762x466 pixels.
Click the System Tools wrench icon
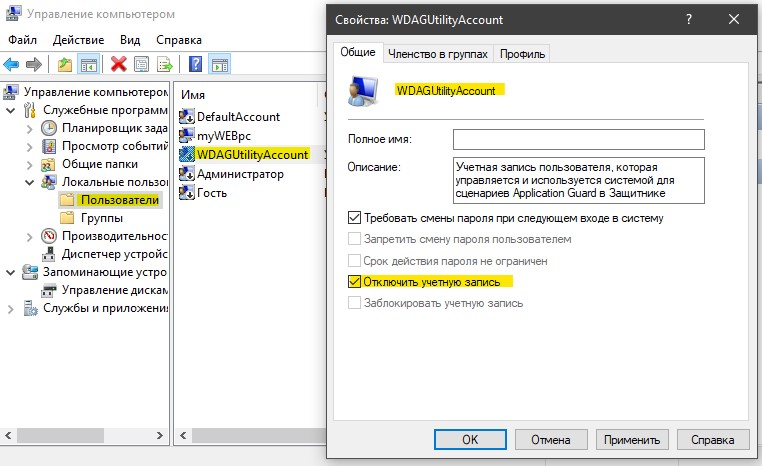pyautogui.click(x=30, y=110)
